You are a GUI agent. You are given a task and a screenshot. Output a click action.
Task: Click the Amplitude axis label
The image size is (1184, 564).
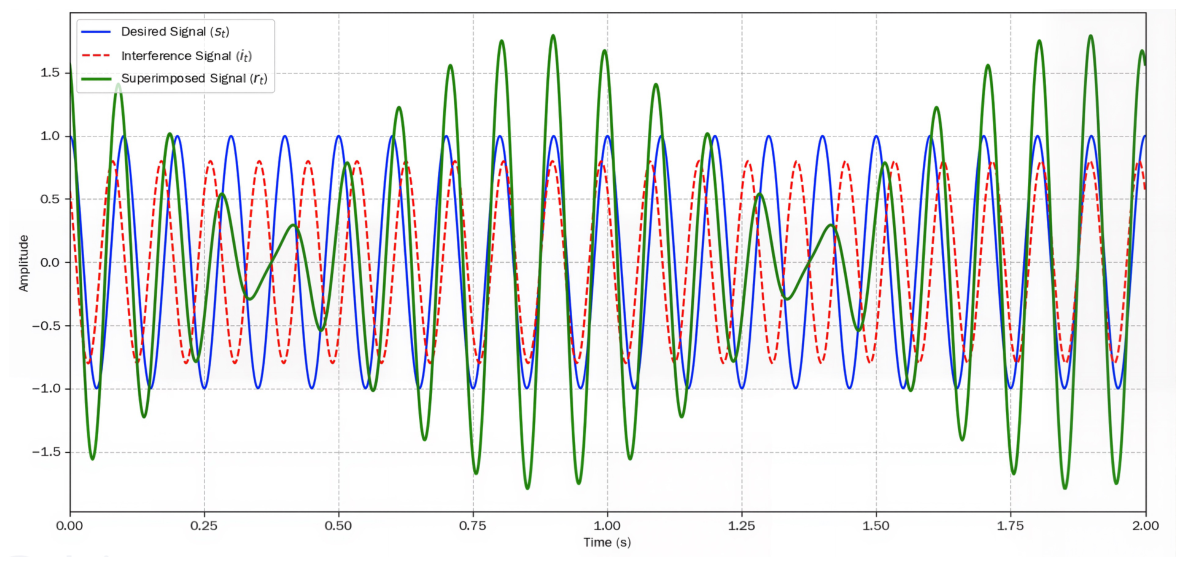[x=24, y=263]
